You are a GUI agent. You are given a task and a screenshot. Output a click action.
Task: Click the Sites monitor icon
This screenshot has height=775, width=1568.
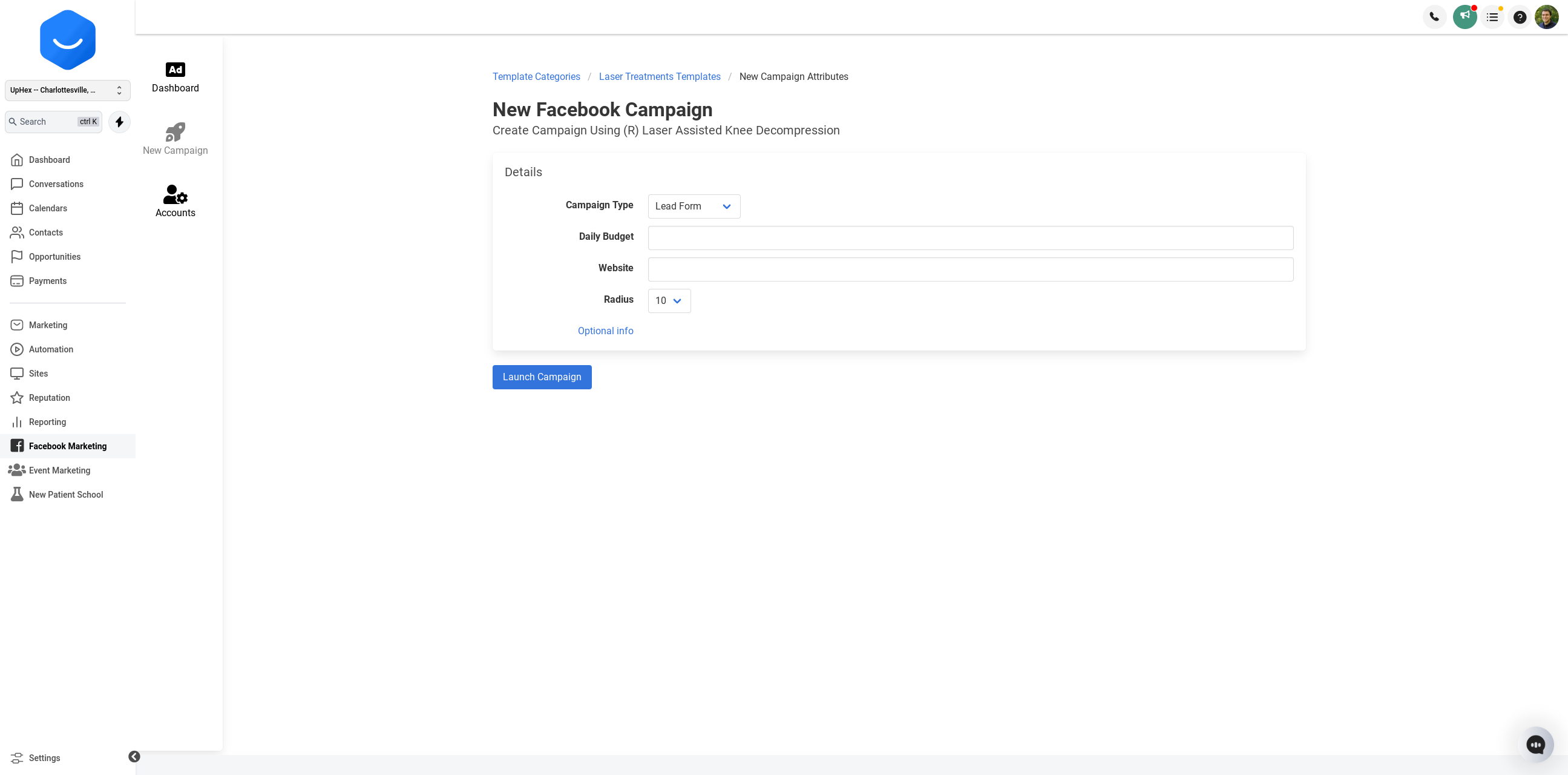17,373
